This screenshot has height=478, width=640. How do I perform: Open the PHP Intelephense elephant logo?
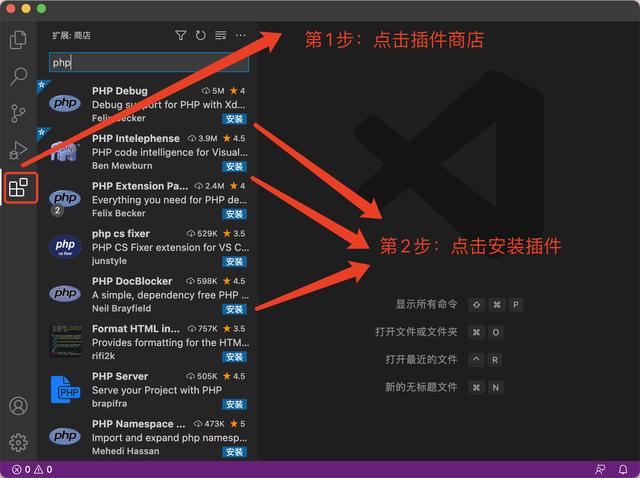tap(65, 151)
